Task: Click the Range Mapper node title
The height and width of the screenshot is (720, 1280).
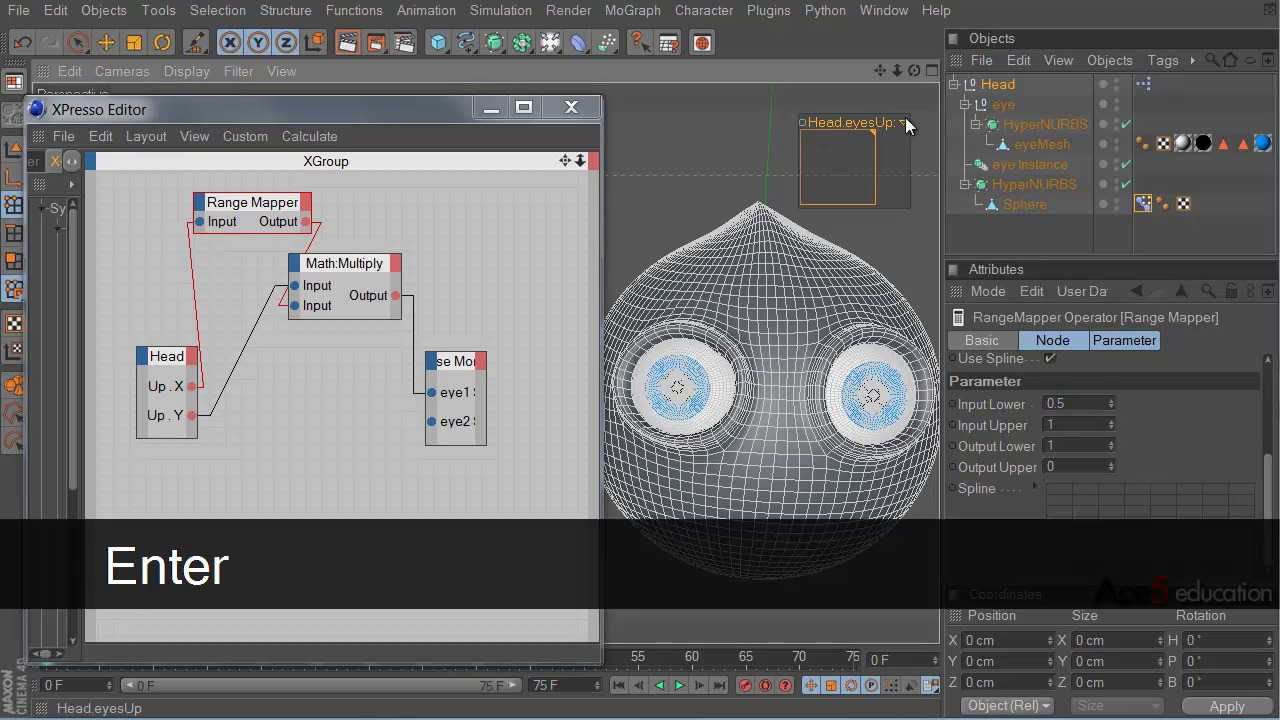Action: tap(252, 202)
